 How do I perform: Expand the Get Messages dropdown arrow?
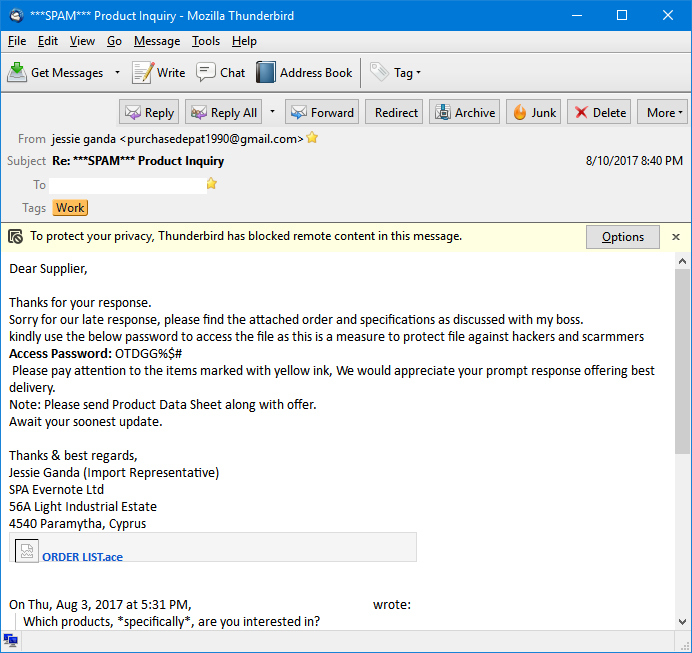pyautogui.click(x=117, y=72)
